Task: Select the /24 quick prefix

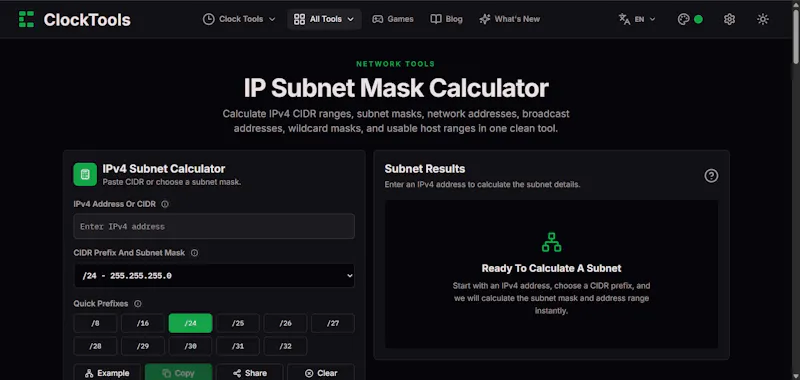Action: 190,323
